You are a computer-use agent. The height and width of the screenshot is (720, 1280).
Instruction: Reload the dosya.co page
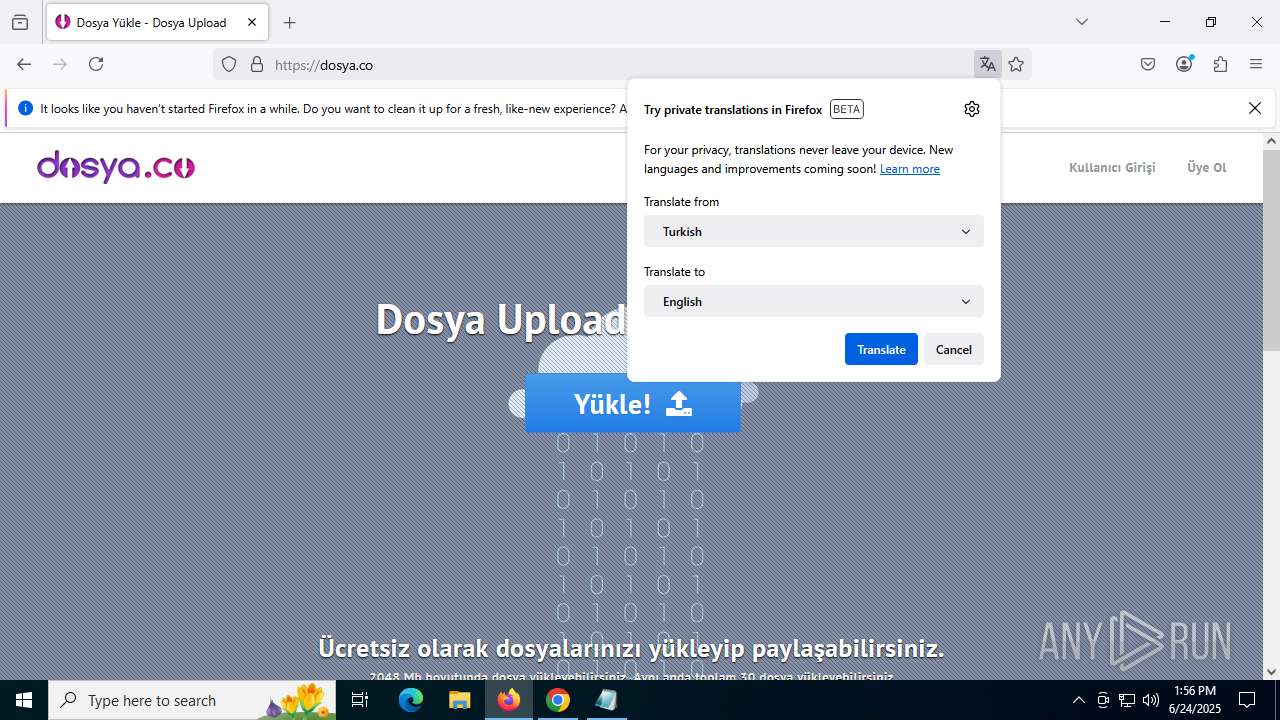[96, 64]
